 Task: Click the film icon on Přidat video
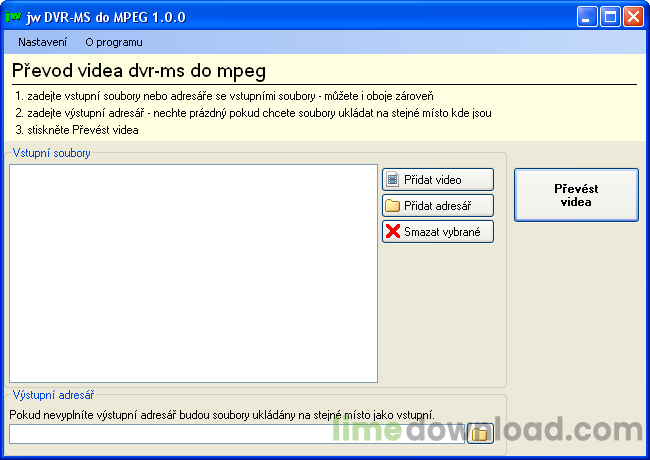pos(393,180)
